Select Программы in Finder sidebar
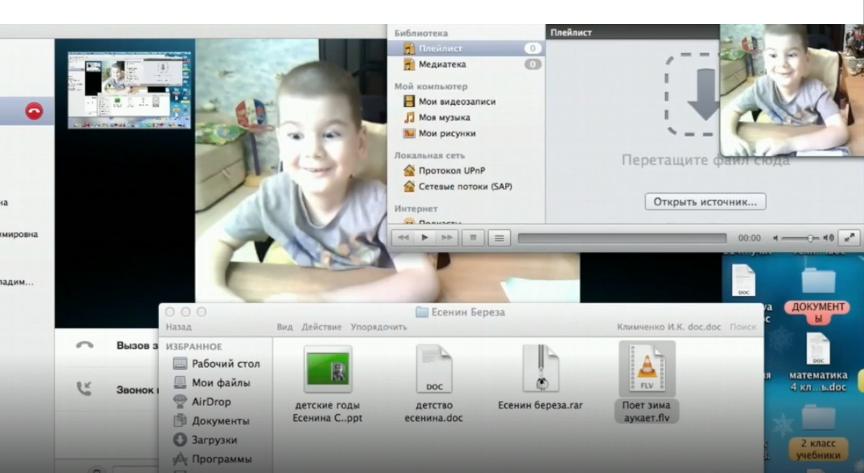864x473 pixels. click(x=212, y=459)
